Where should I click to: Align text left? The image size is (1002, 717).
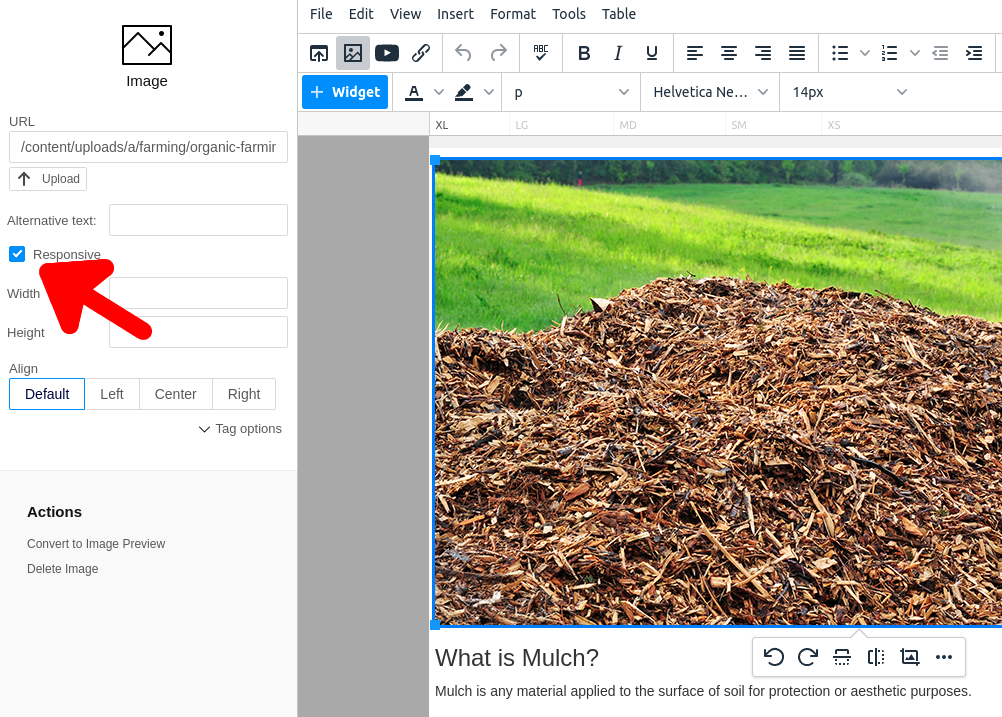click(695, 53)
